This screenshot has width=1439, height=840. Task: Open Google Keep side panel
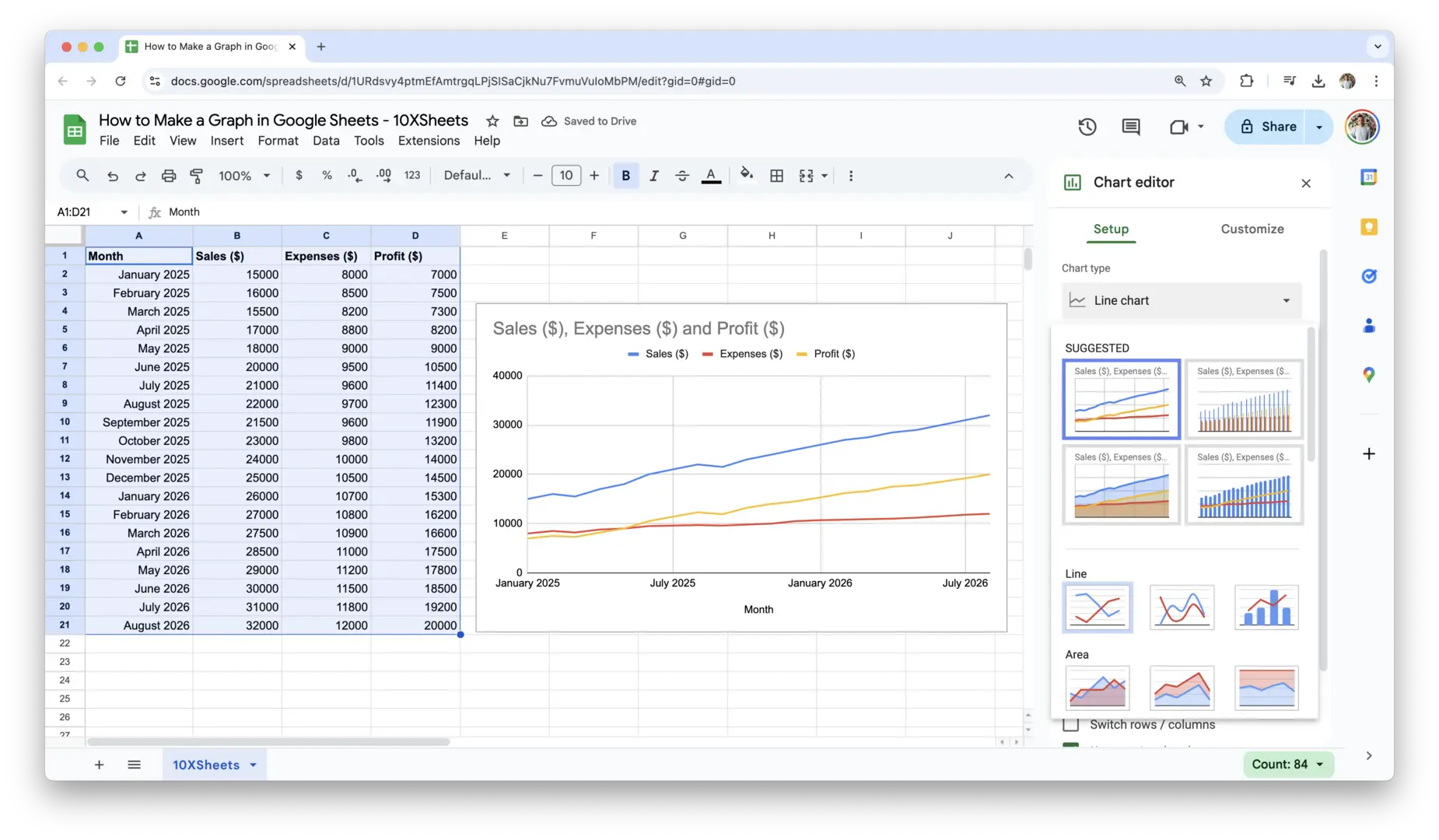[x=1369, y=227]
